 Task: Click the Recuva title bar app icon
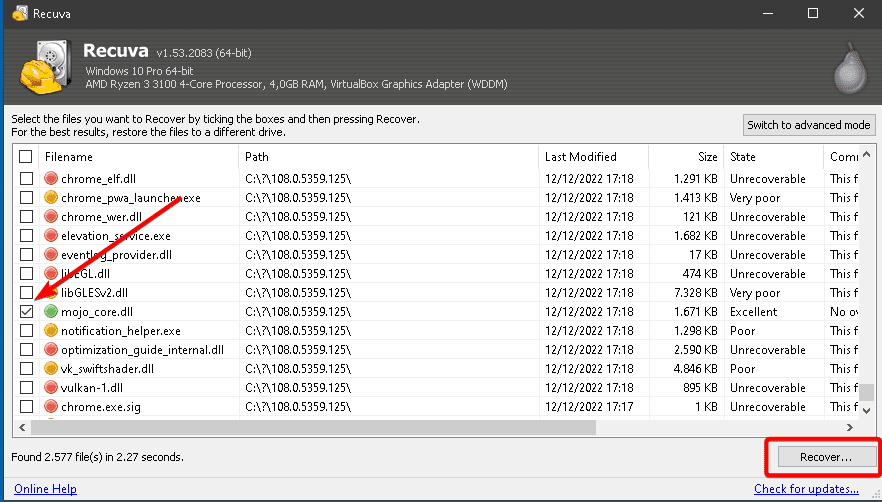[x=20, y=13]
